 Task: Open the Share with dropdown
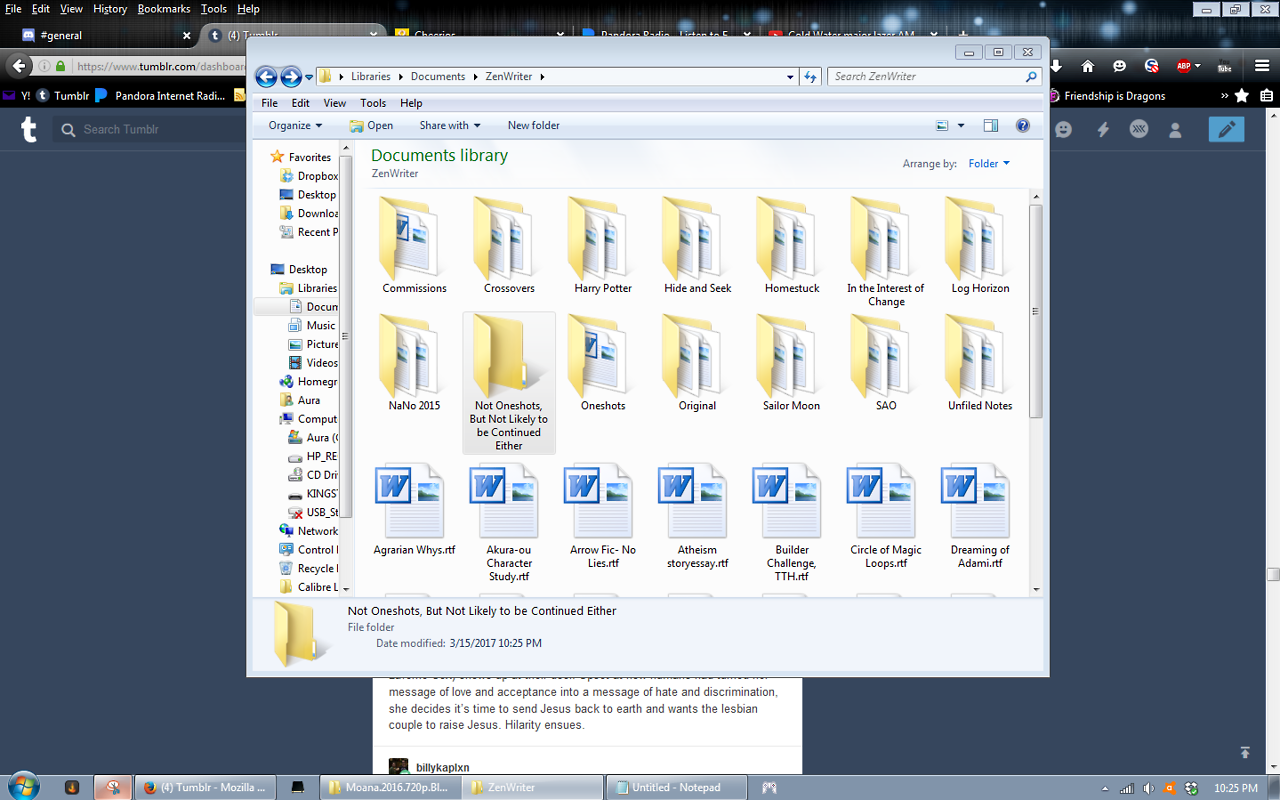pos(450,126)
